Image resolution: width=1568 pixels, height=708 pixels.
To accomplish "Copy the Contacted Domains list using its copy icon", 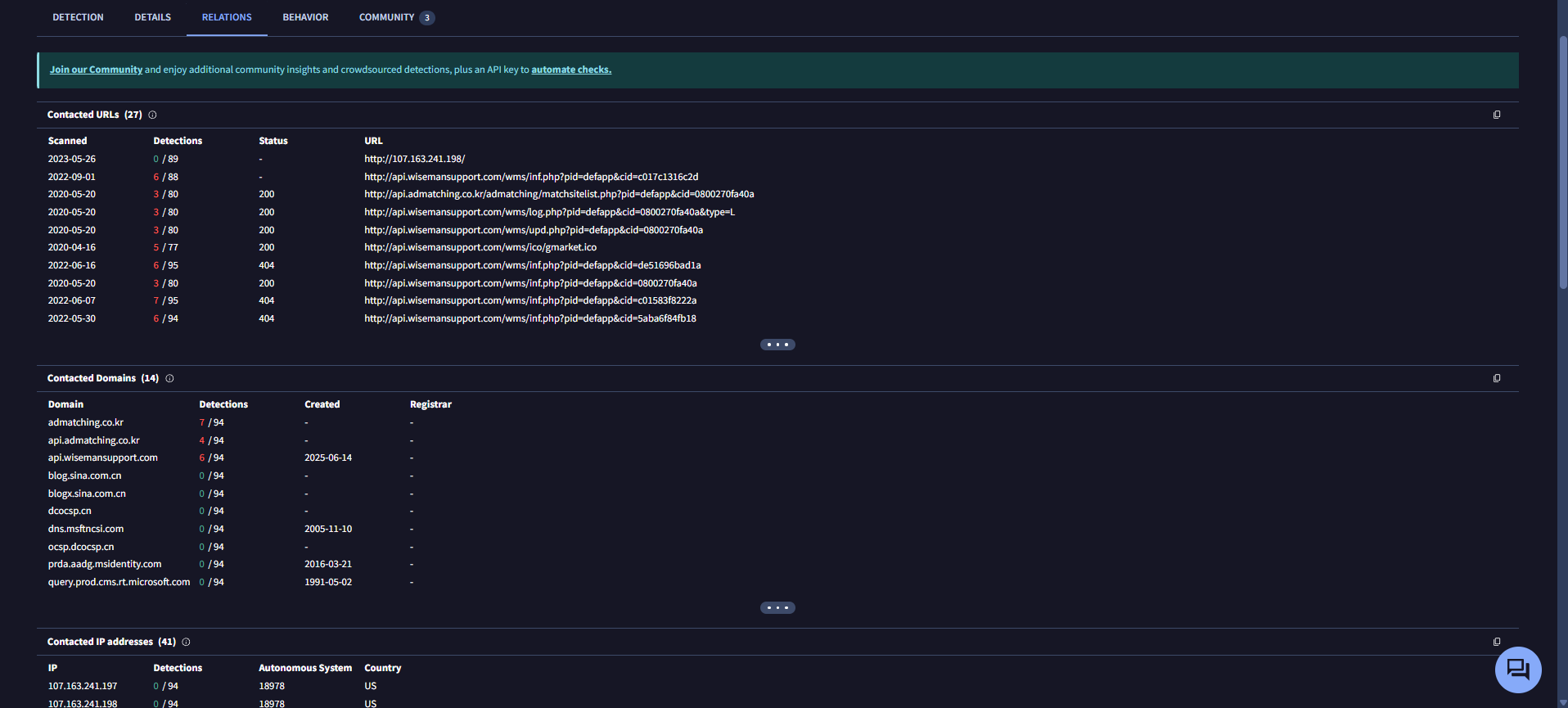I will (1497, 379).
